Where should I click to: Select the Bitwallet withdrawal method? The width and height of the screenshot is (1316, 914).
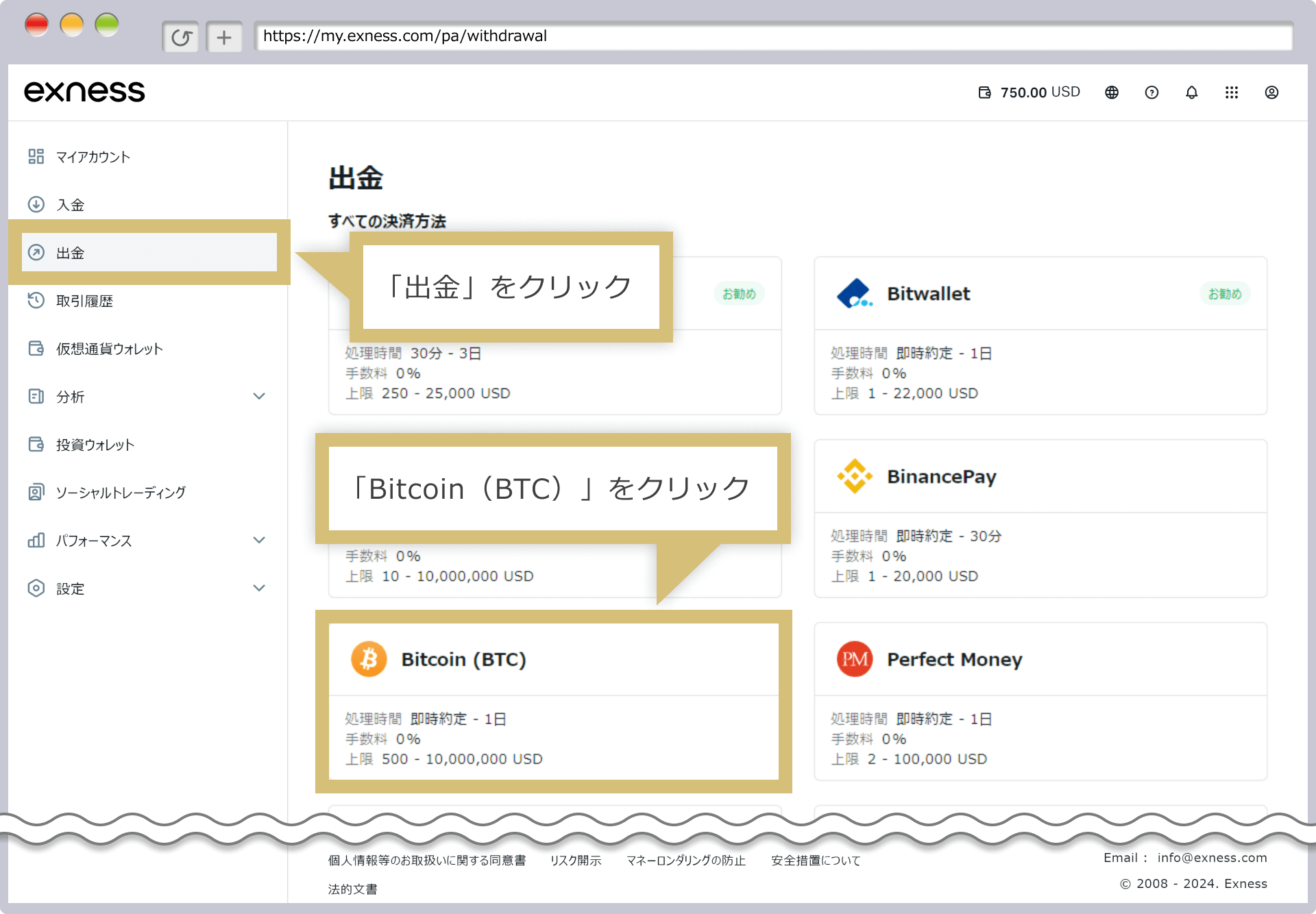point(1040,336)
